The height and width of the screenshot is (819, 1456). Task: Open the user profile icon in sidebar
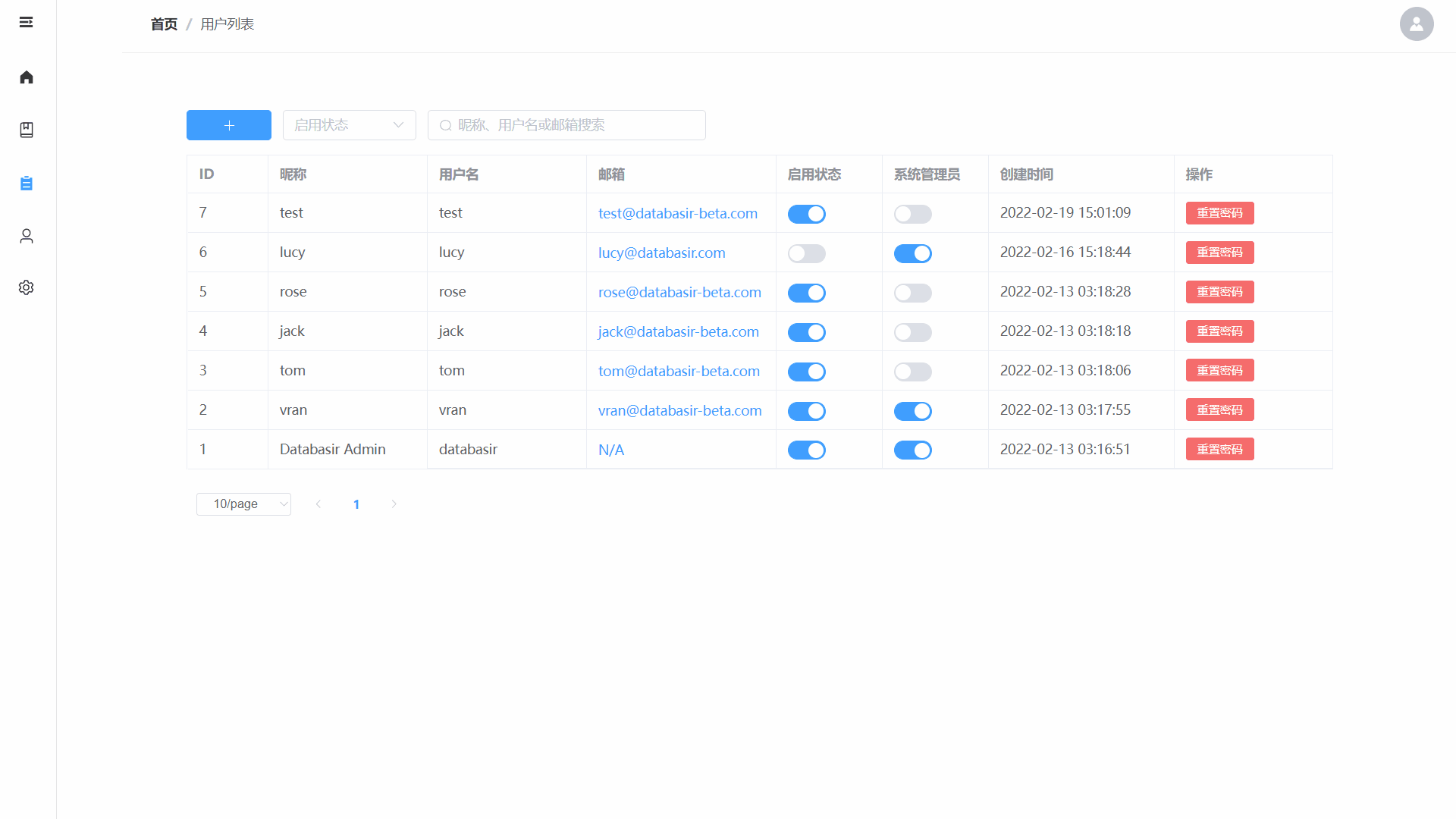click(27, 236)
